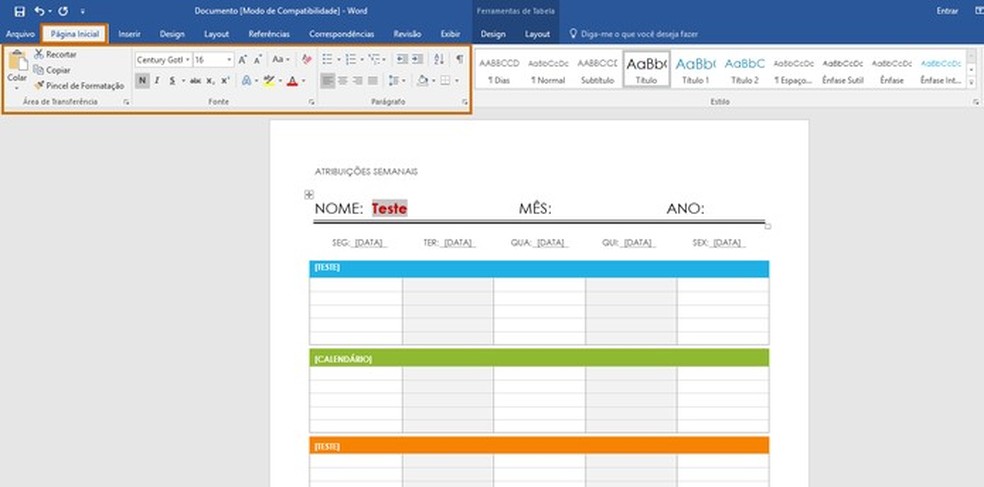Open the Arquivo tab
Image resolution: width=984 pixels, height=487 pixels.
point(20,34)
